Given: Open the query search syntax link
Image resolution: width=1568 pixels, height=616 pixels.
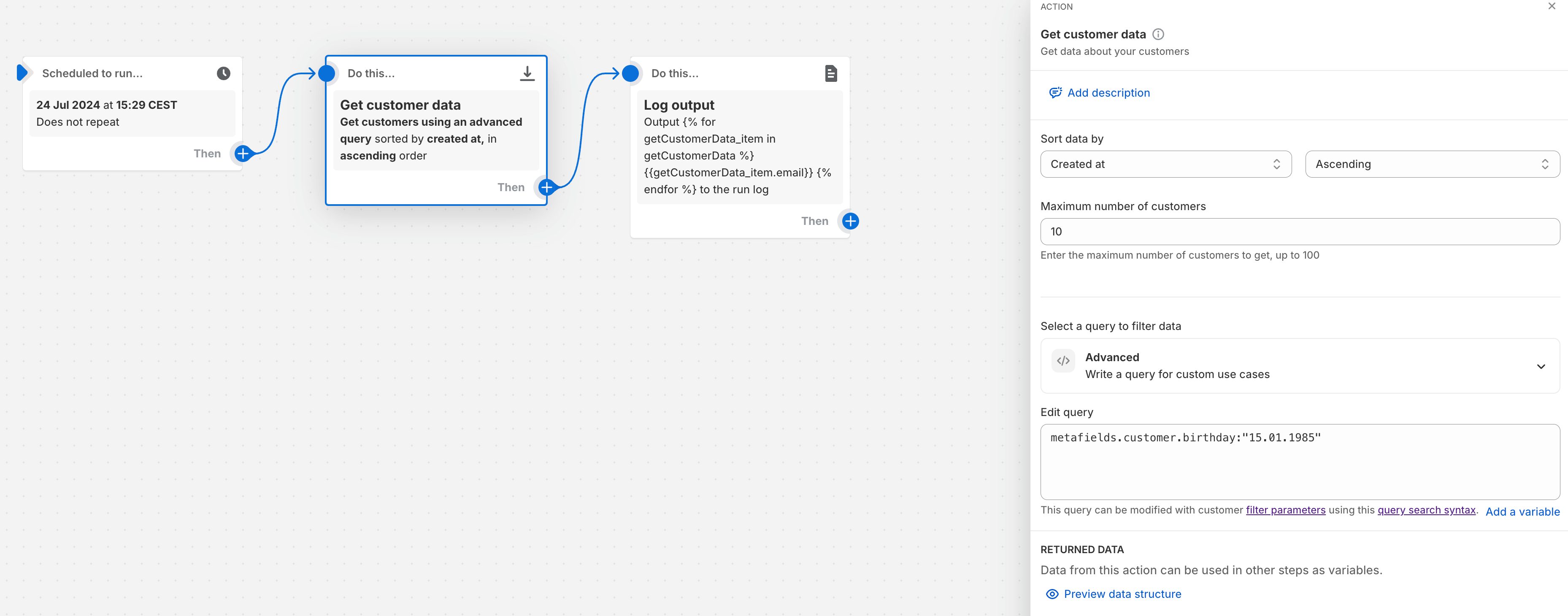Looking at the screenshot, I should (x=1425, y=510).
